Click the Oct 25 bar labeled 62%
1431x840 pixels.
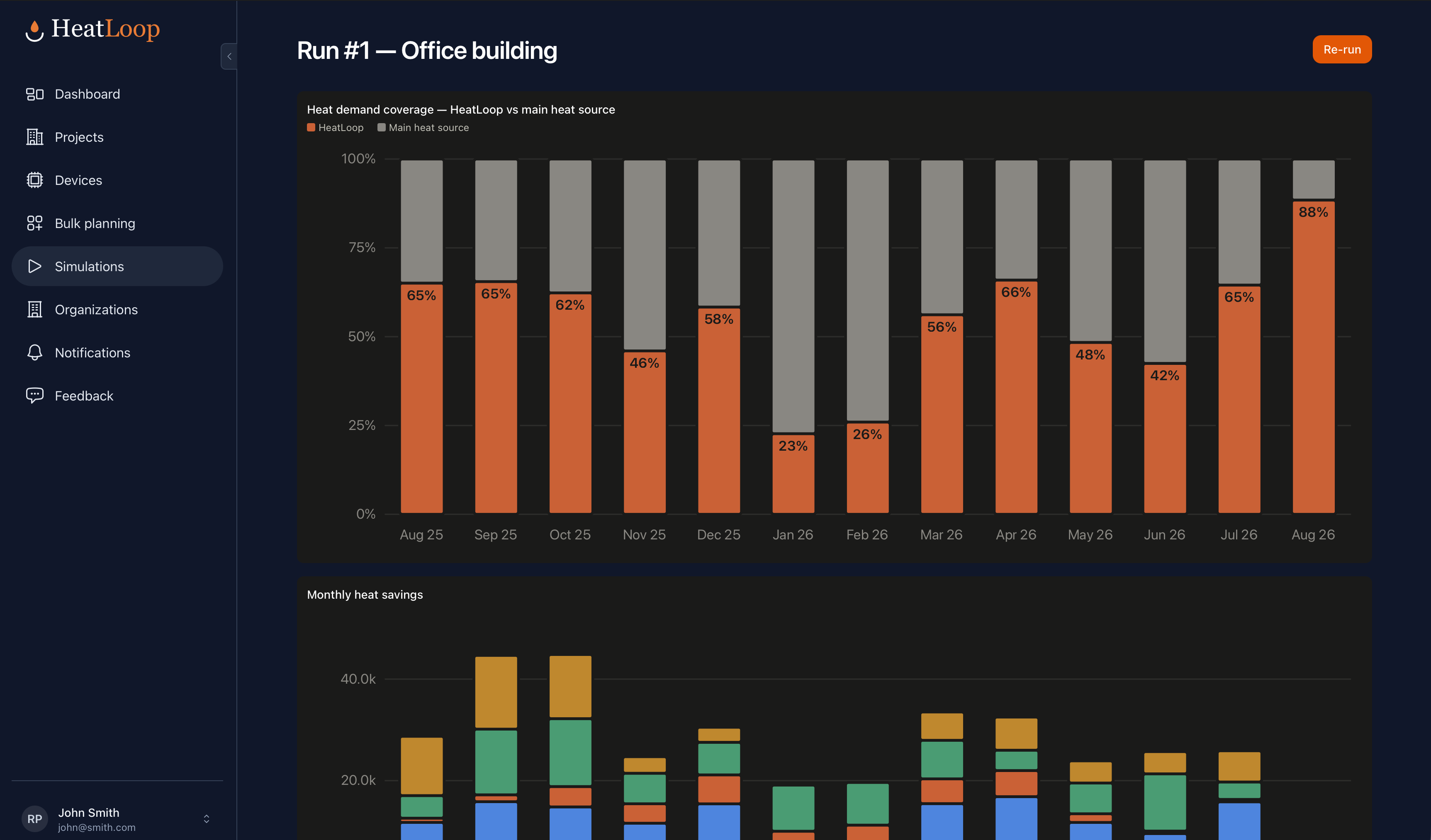(570, 403)
